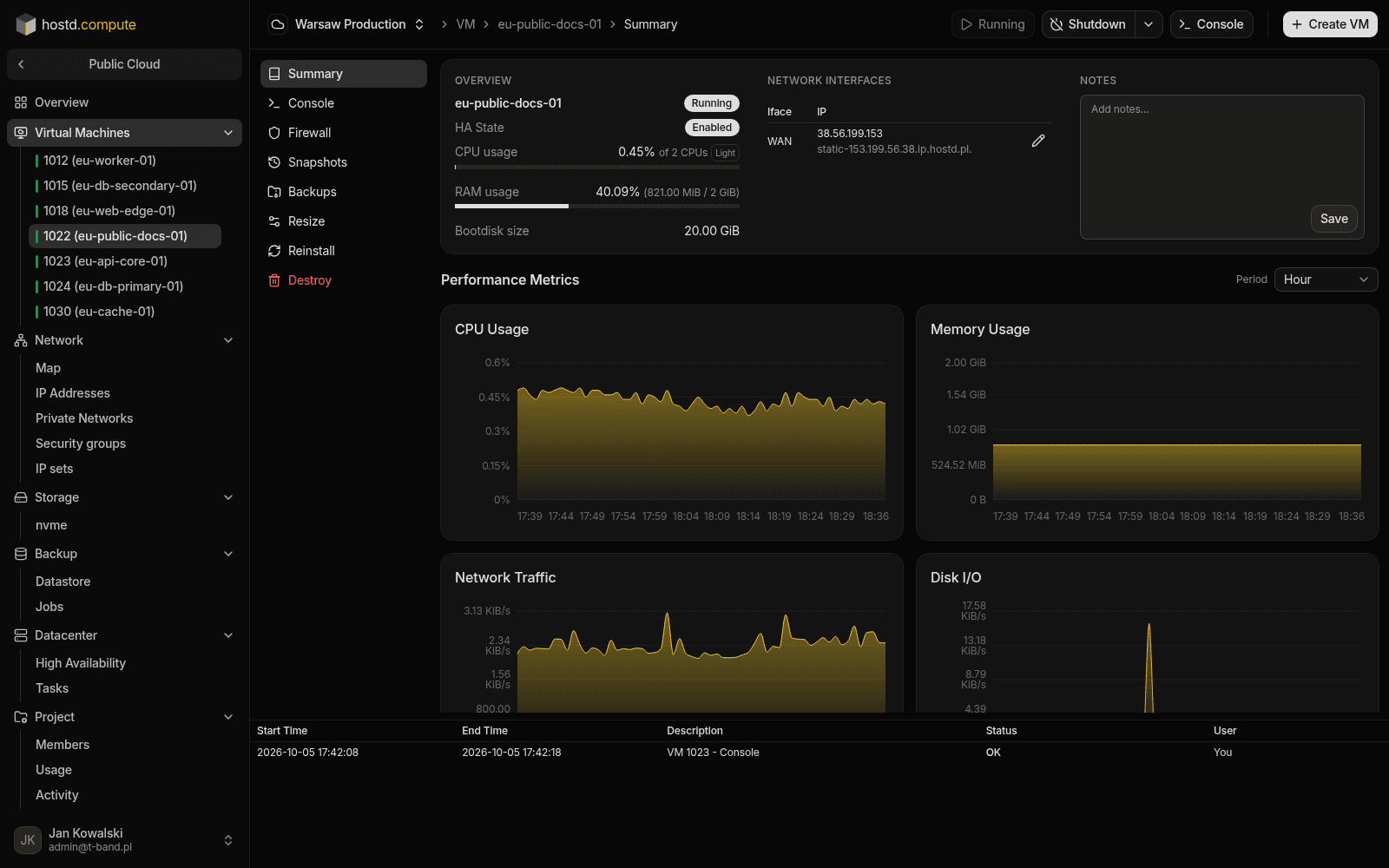Click the VM breadcrumb link

click(465, 24)
